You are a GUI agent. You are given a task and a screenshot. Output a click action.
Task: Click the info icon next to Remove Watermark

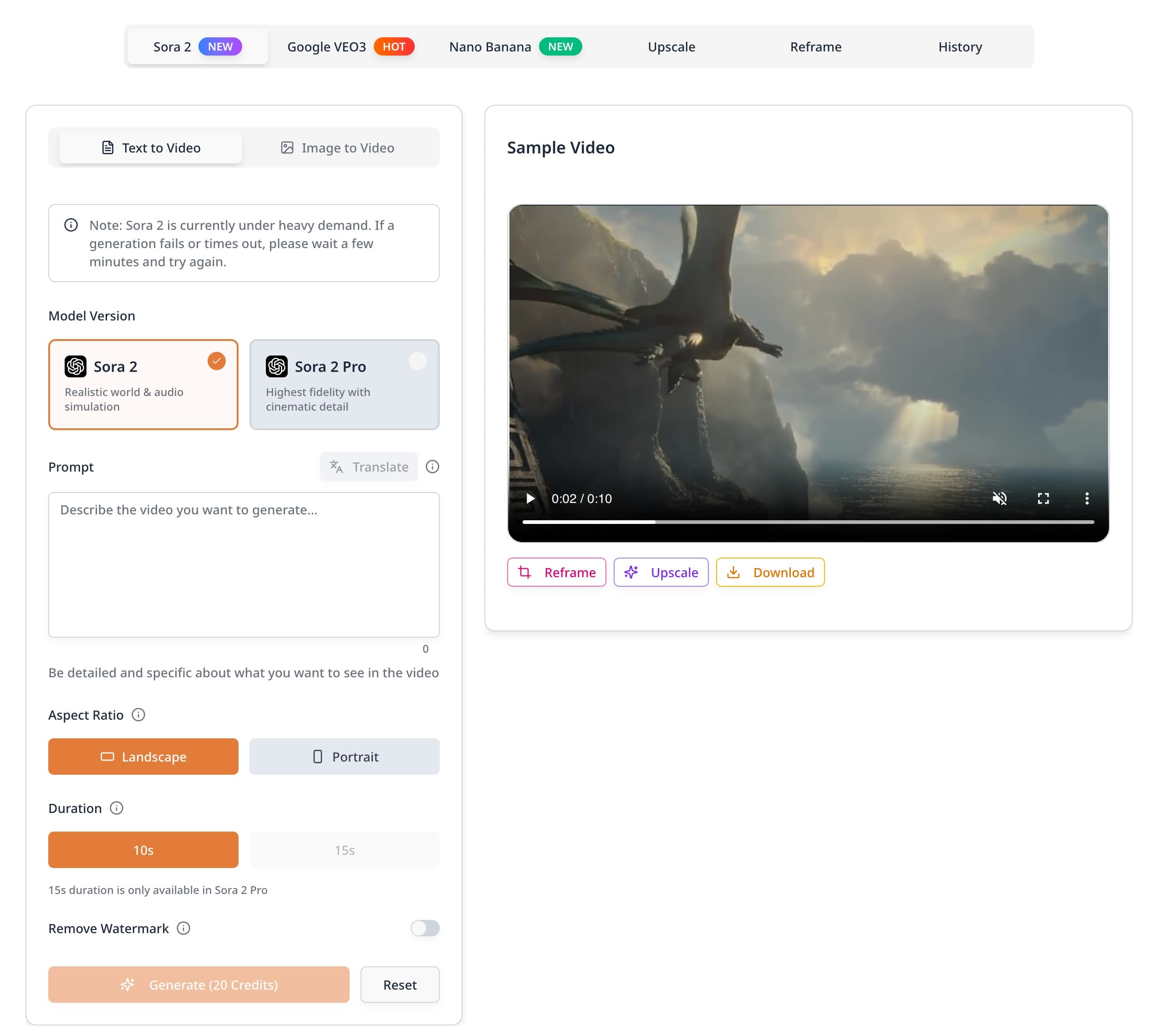183,929
